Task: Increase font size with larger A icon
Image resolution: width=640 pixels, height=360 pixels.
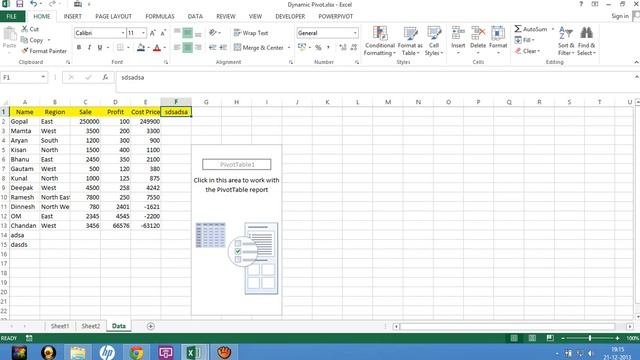Action: 153,33
